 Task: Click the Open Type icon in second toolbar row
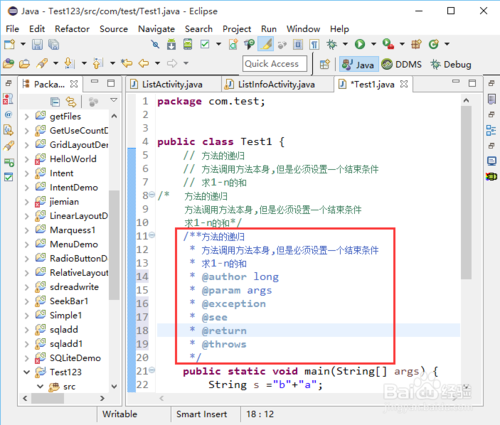pyautogui.click(x=9, y=63)
